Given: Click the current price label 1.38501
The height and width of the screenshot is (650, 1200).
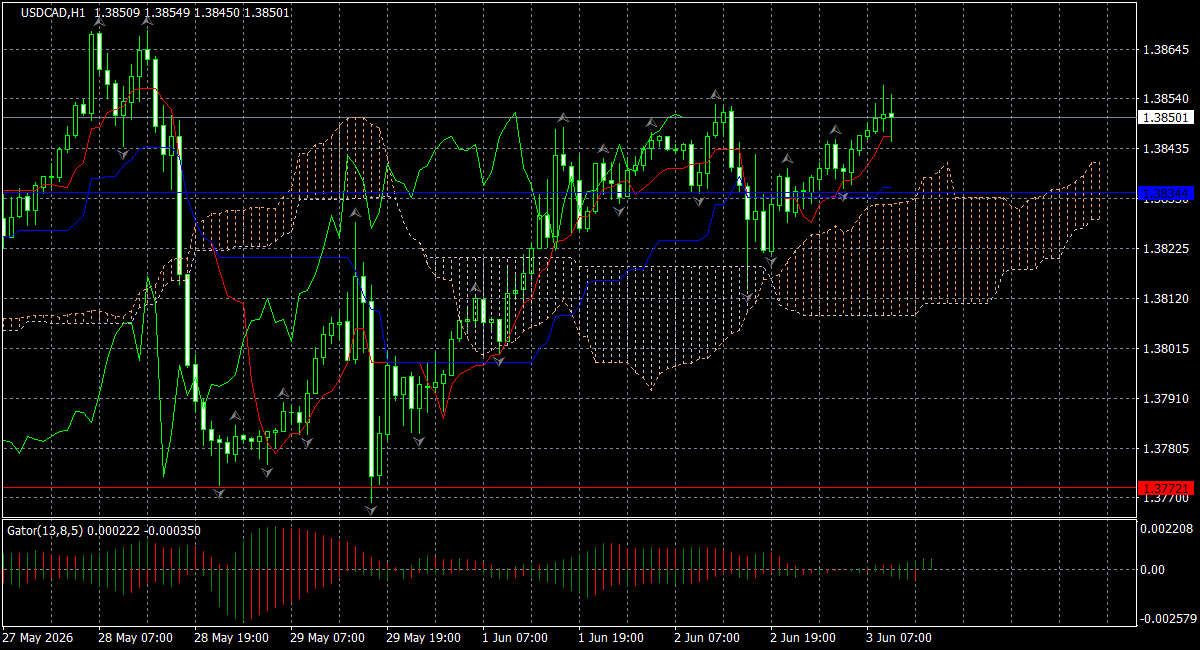Looking at the screenshot, I should point(1165,118).
